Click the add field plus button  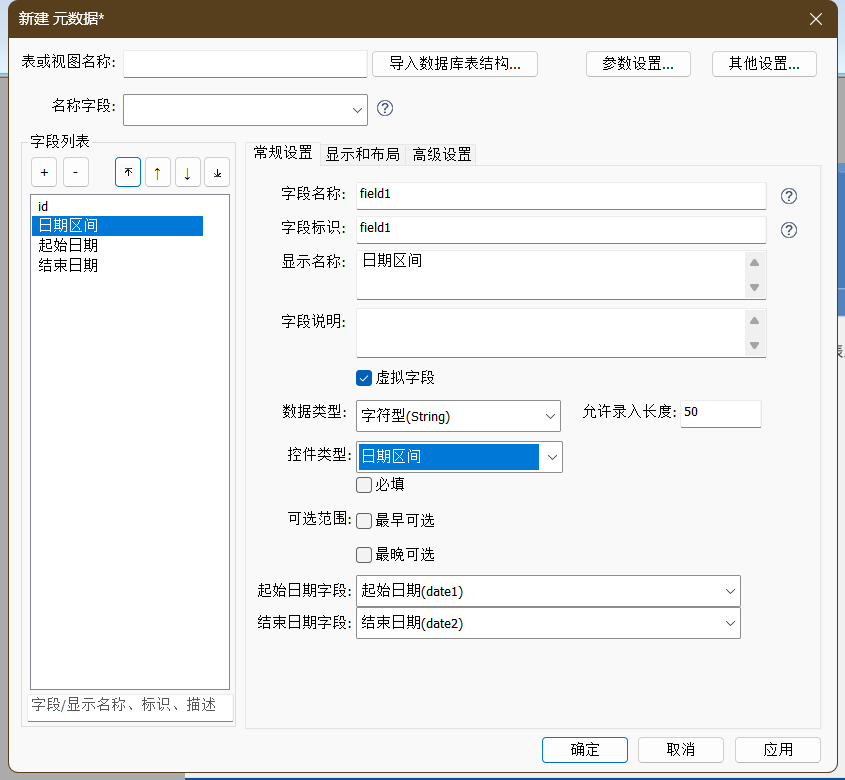pos(44,173)
